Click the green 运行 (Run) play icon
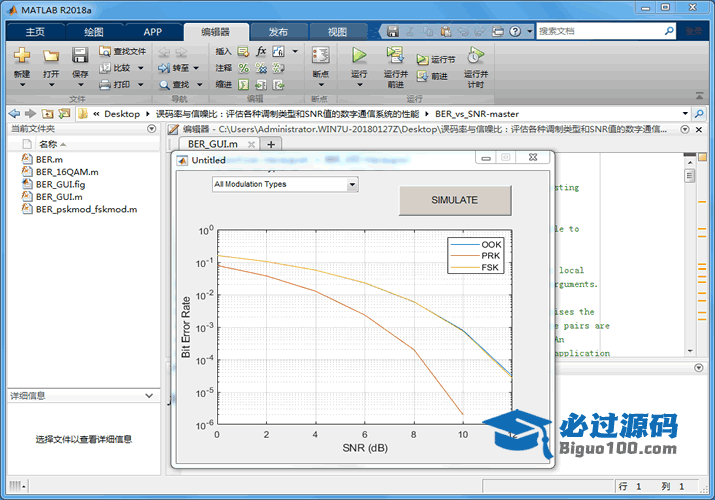Viewport: 715px width, 500px height. [x=359, y=56]
